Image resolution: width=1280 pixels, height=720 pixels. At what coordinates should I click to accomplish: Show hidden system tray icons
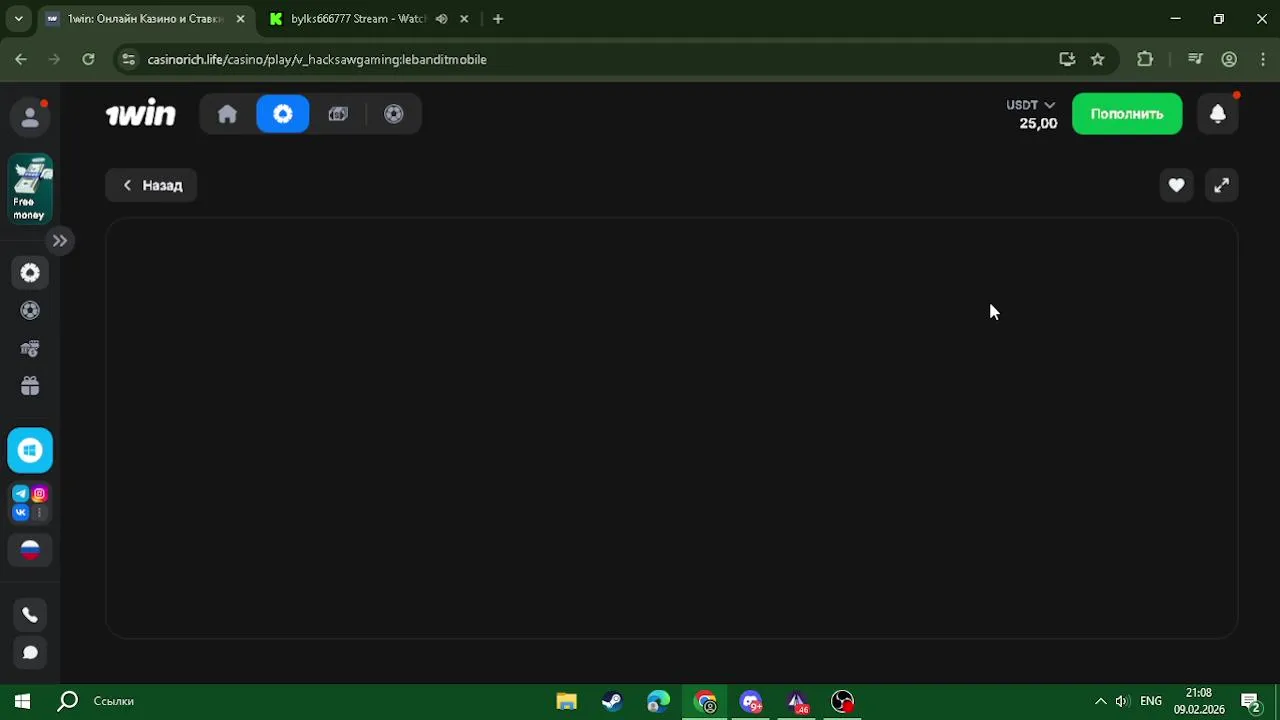click(x=1101, y=701)
